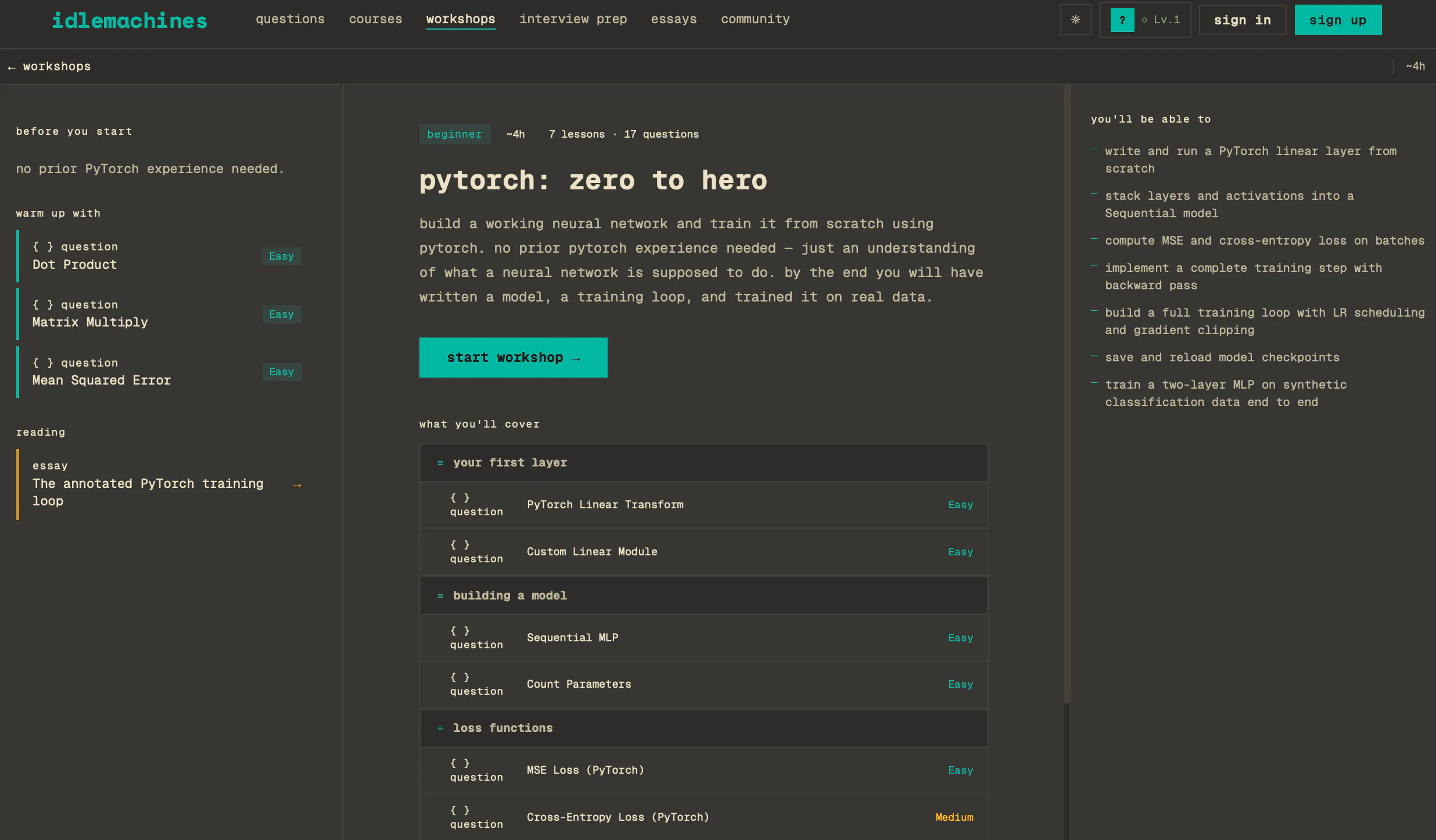The width and height of the screenshot is (1436, 840).
Task: Click the start workshop button
Action: [x=513, y=357]
